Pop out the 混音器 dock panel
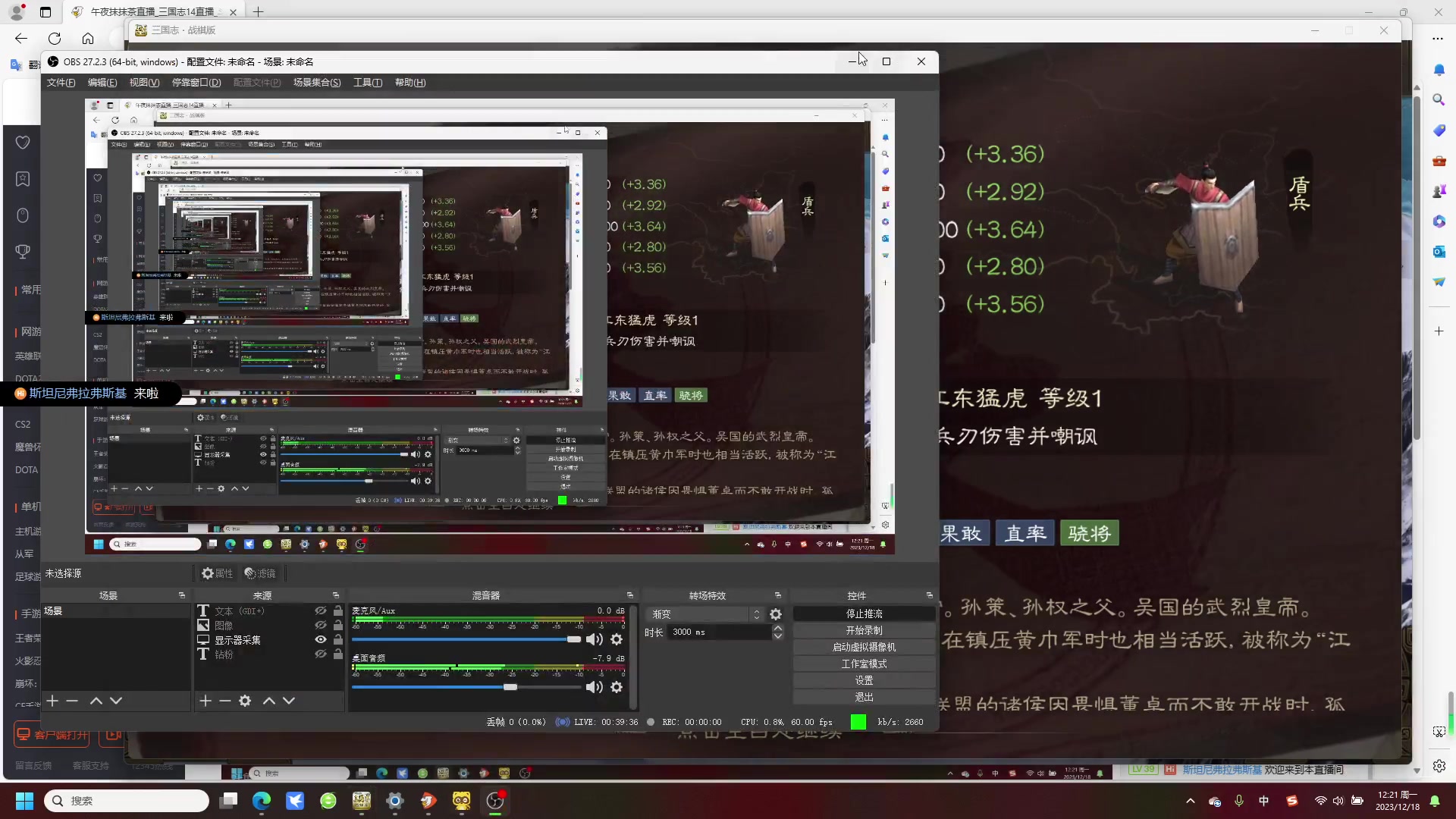1456x819 pixels. coord(629,595)
